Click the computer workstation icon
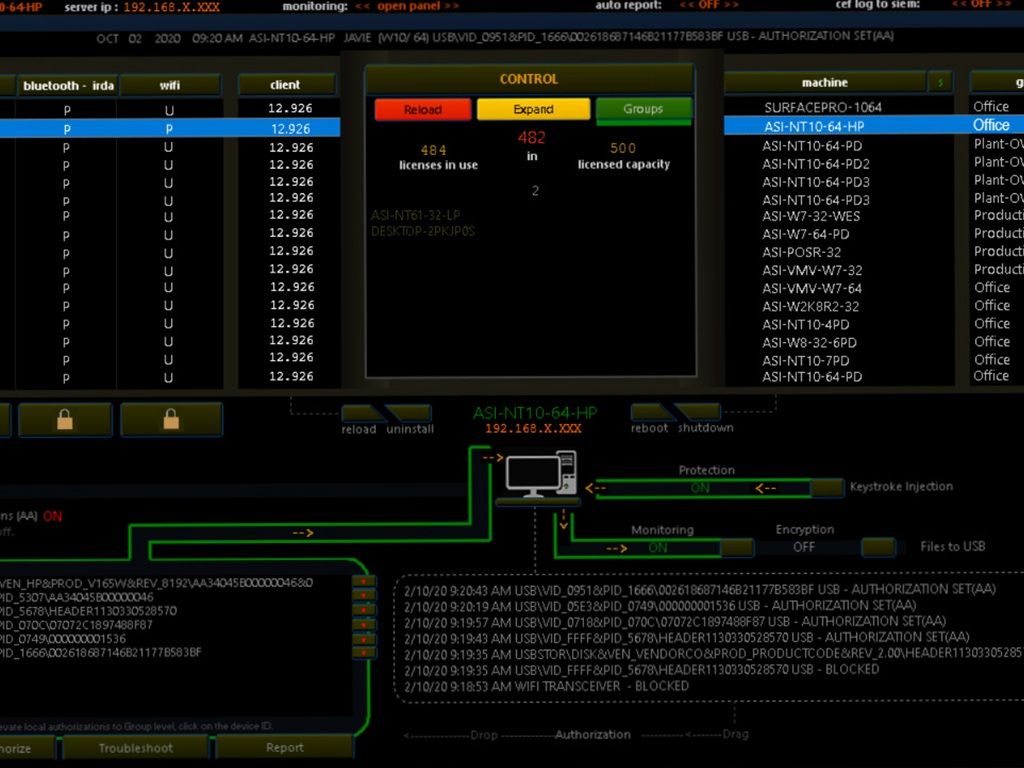Viewport: 1024px width, 768px height. click(x=540, y=475)
